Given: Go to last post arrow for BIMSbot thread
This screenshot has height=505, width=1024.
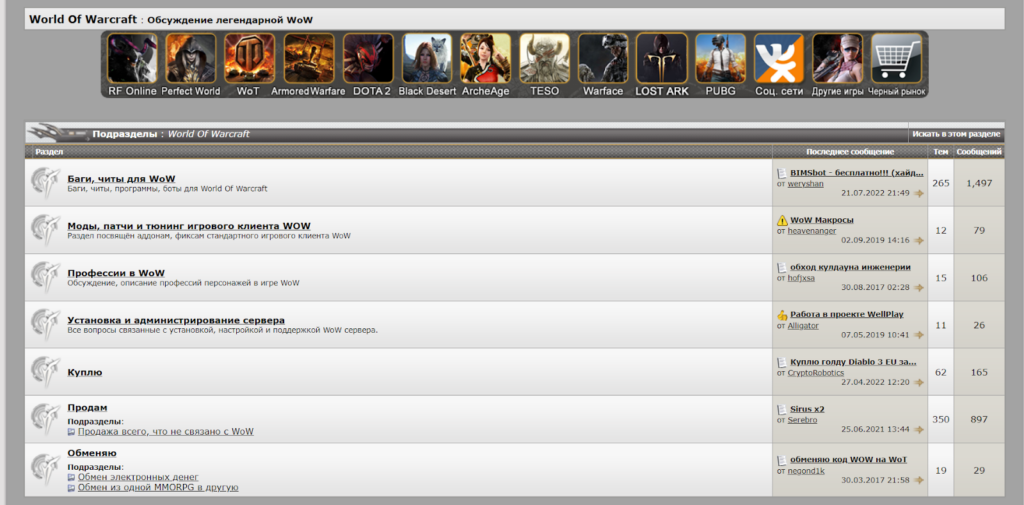Looking at the screenshot, I should [x=919, y=194].
